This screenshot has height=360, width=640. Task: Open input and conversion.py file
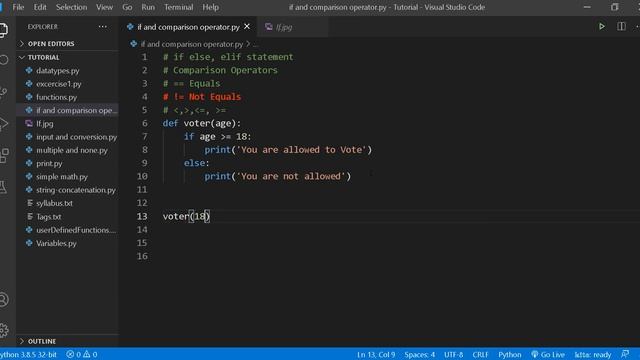pos(67,137)
